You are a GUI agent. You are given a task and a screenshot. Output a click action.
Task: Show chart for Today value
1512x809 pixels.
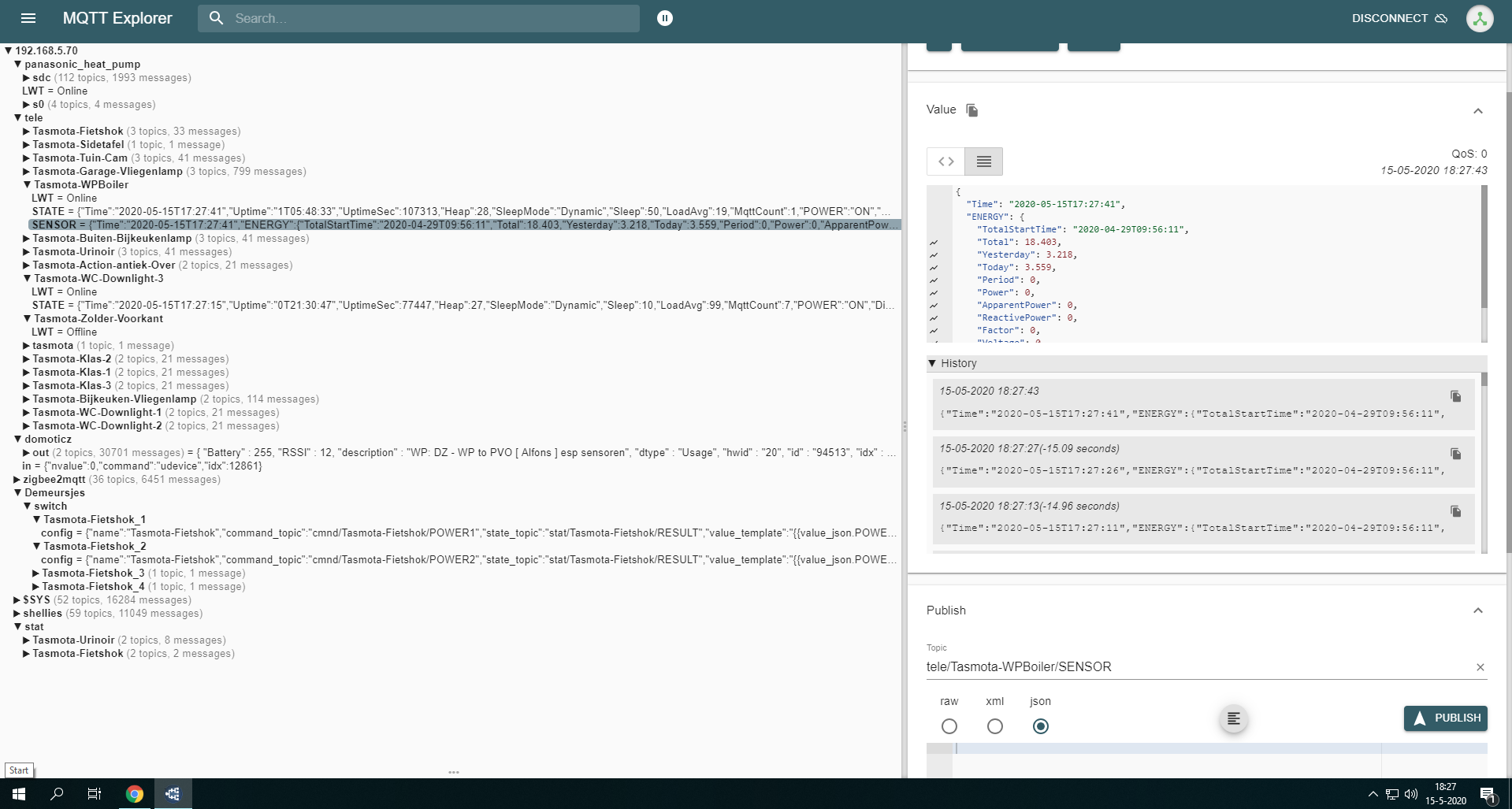click(x=934, y=268)
